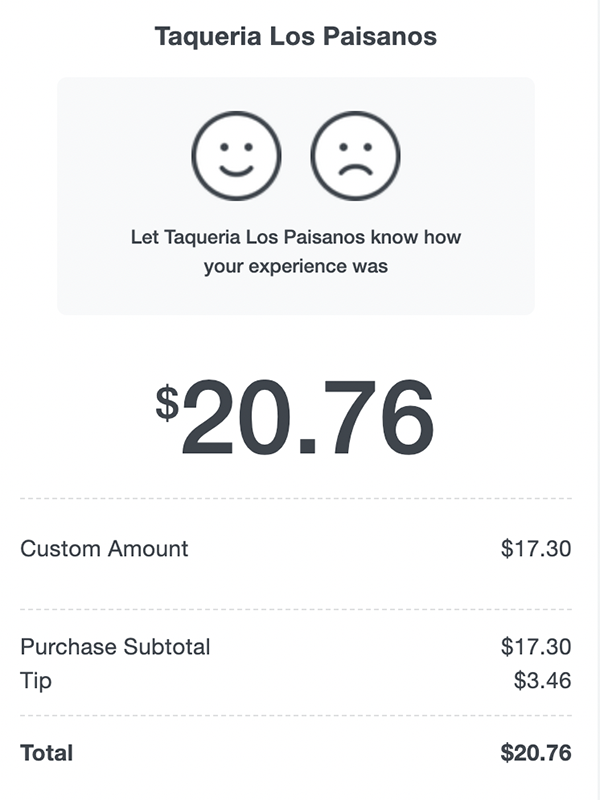This screenshot has width=600, height=800.
Task: Click the $3.46 tip amount
Action: [542, 681]
